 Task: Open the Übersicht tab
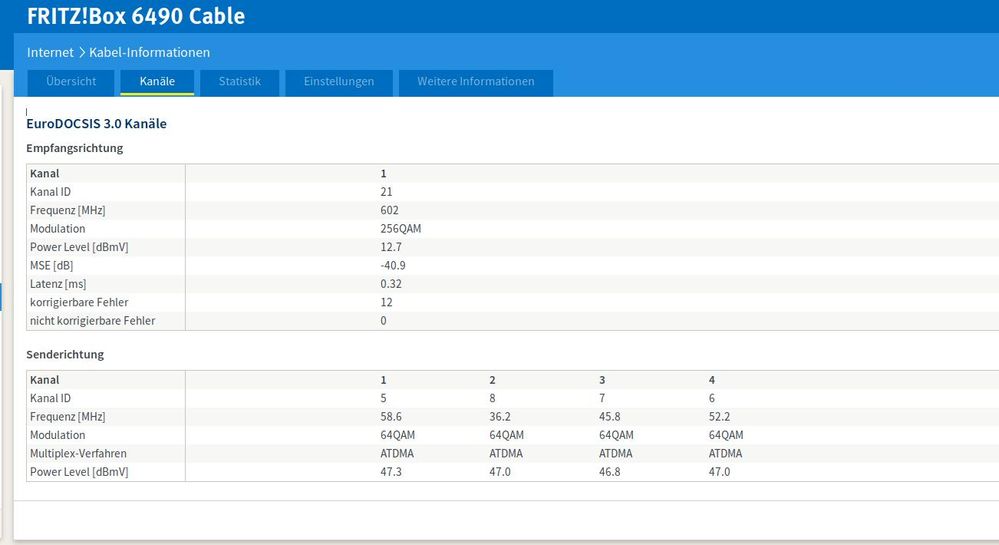click(71, 82)
